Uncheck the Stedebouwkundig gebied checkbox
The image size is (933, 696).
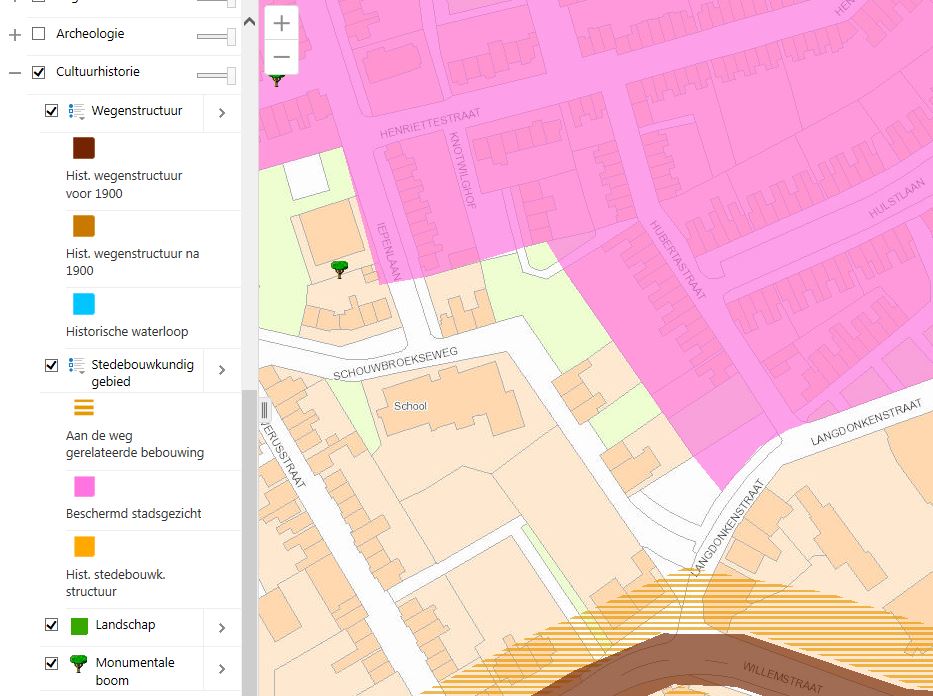(52, 365)
